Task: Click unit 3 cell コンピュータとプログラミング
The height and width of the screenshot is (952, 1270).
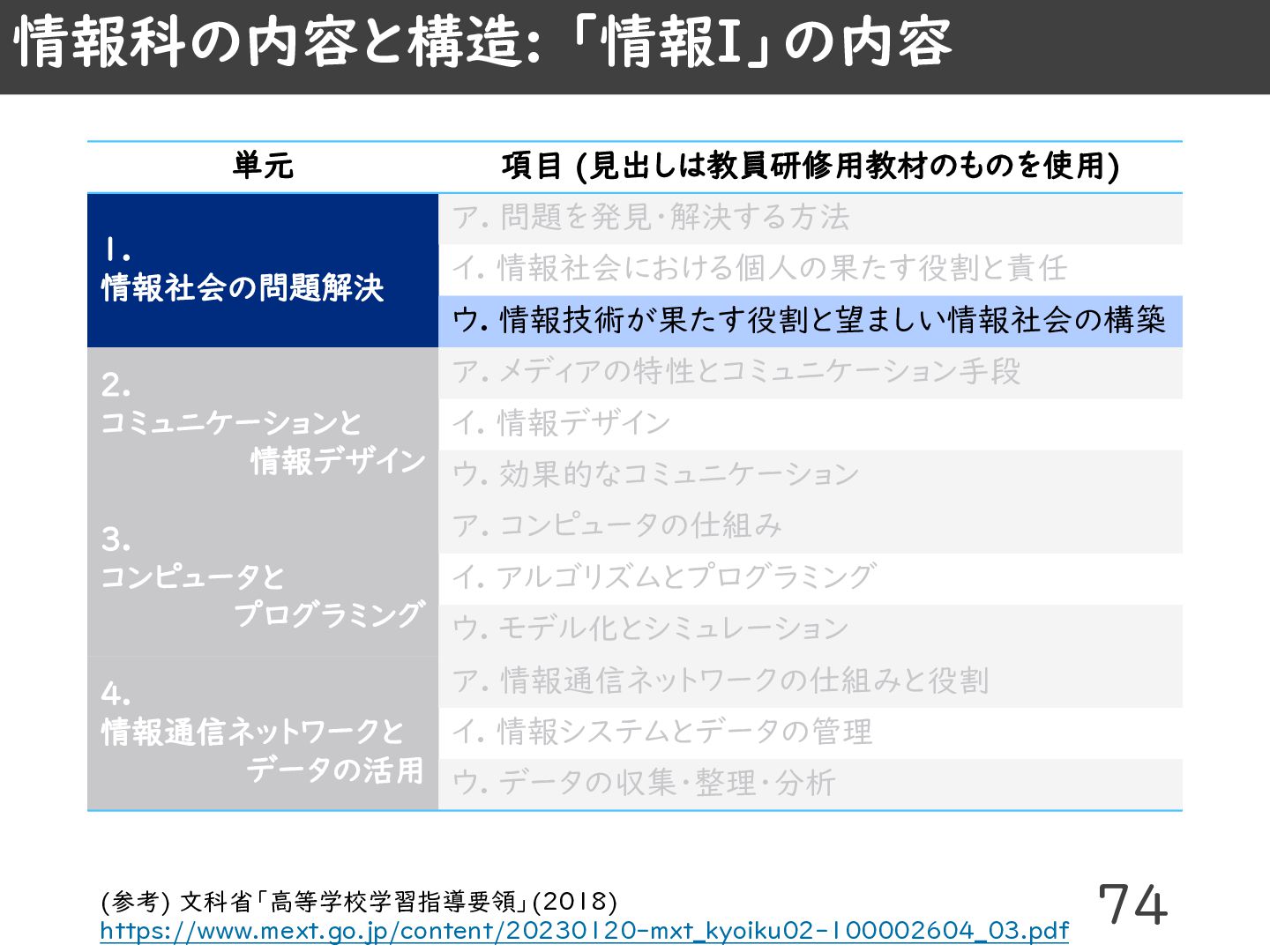Action: (263, 578)
